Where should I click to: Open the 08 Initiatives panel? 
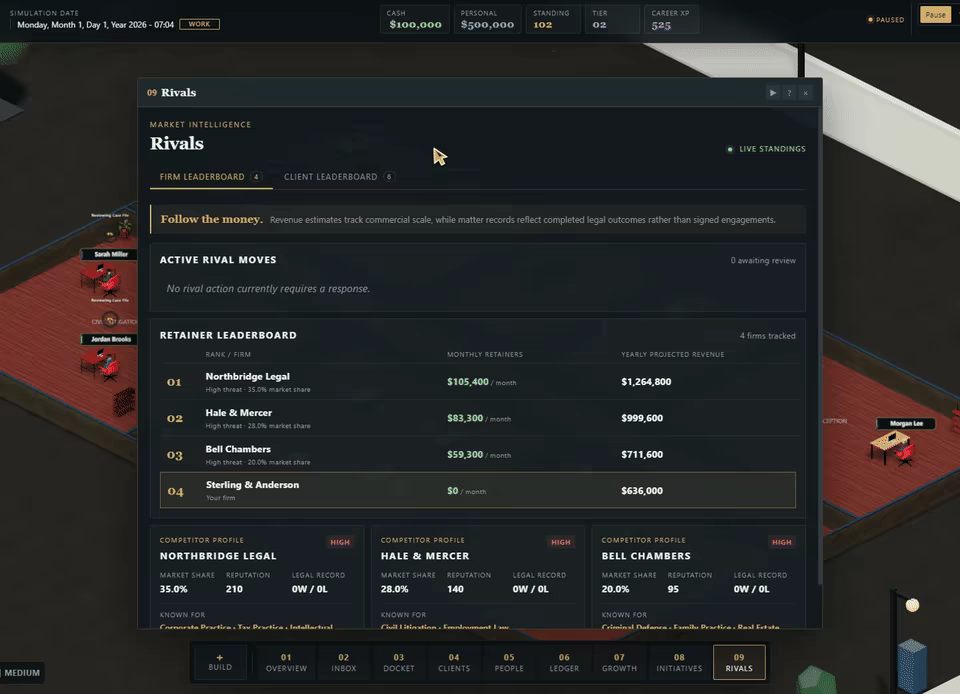[x=679, y=662]
